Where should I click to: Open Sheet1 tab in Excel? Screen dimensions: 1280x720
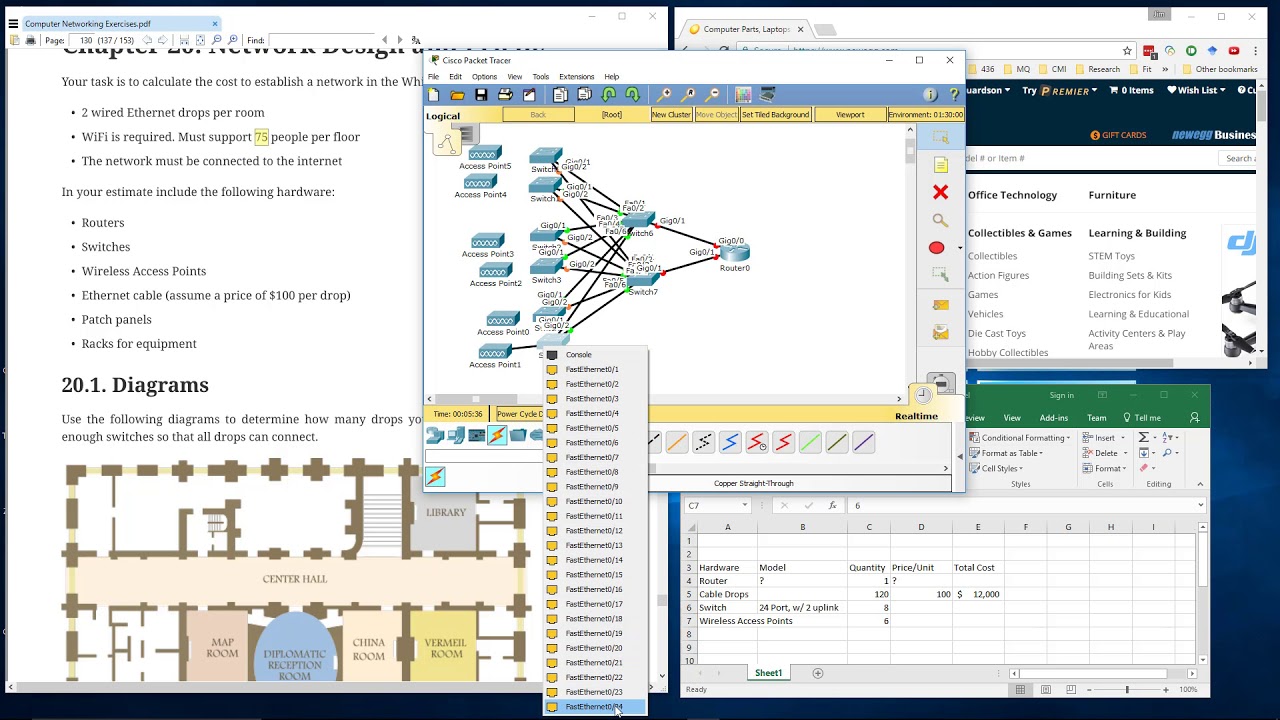(x=768, y=673)
